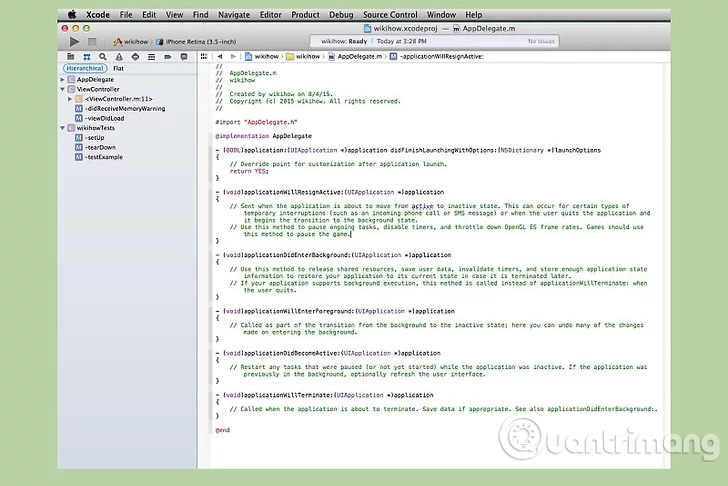Click method icon beside -viewDidLoad
This screenshot has width=728, height=486.
tap(79, 118)
